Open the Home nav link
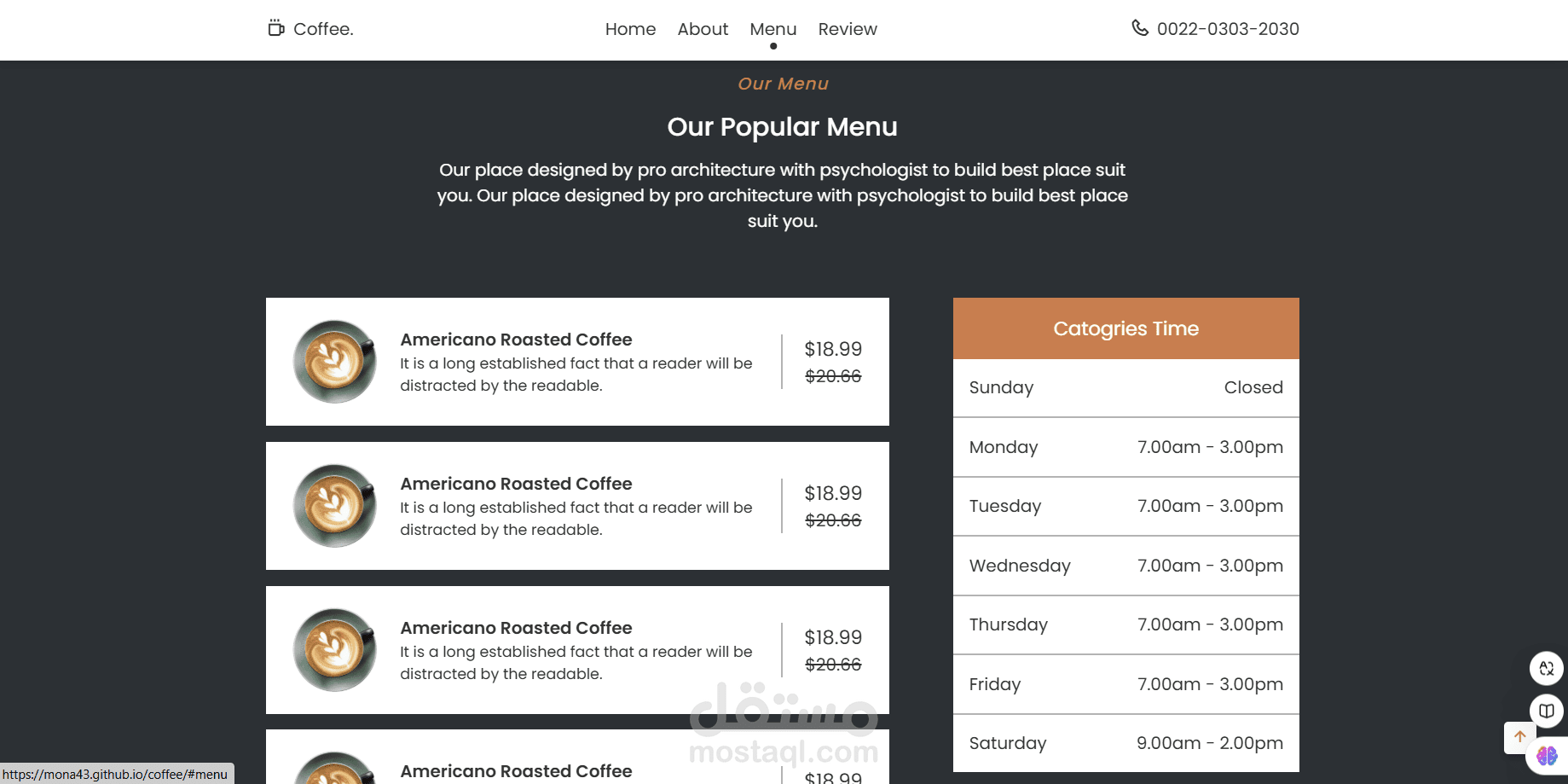Screen dimensions: 1568x784 [630, 29]
